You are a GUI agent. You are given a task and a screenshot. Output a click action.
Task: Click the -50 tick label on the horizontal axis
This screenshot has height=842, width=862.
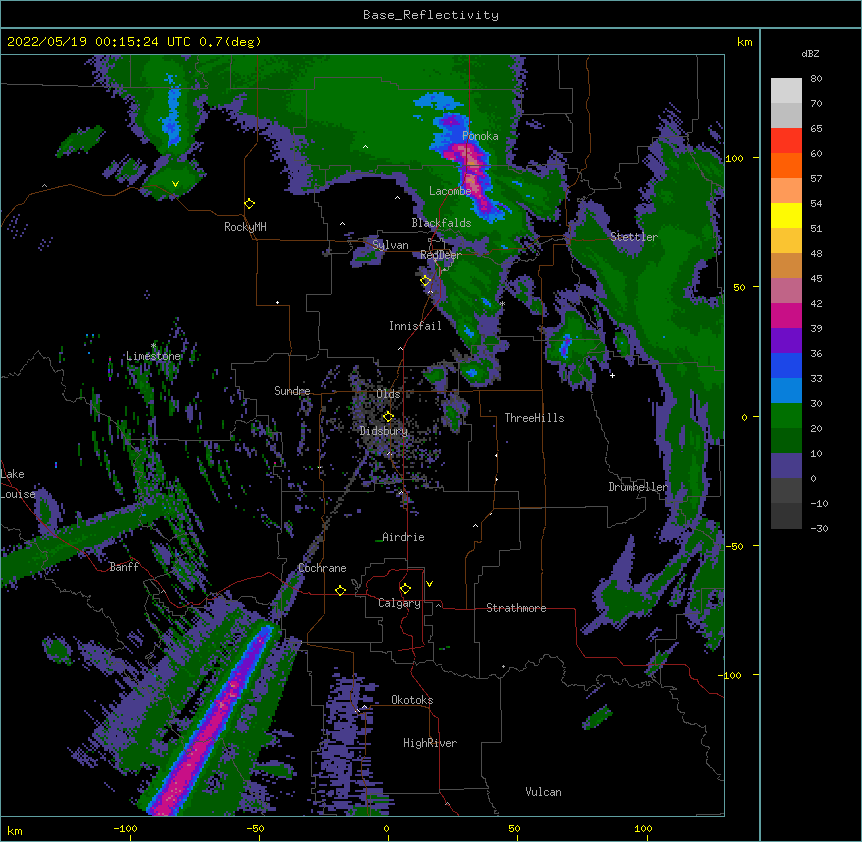coord(255,828)
